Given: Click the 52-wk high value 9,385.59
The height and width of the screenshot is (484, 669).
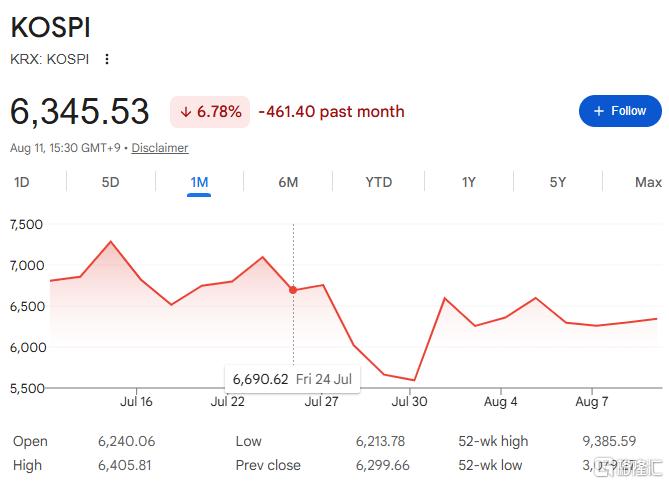Looking at the screenshot, I should point(609,441).
